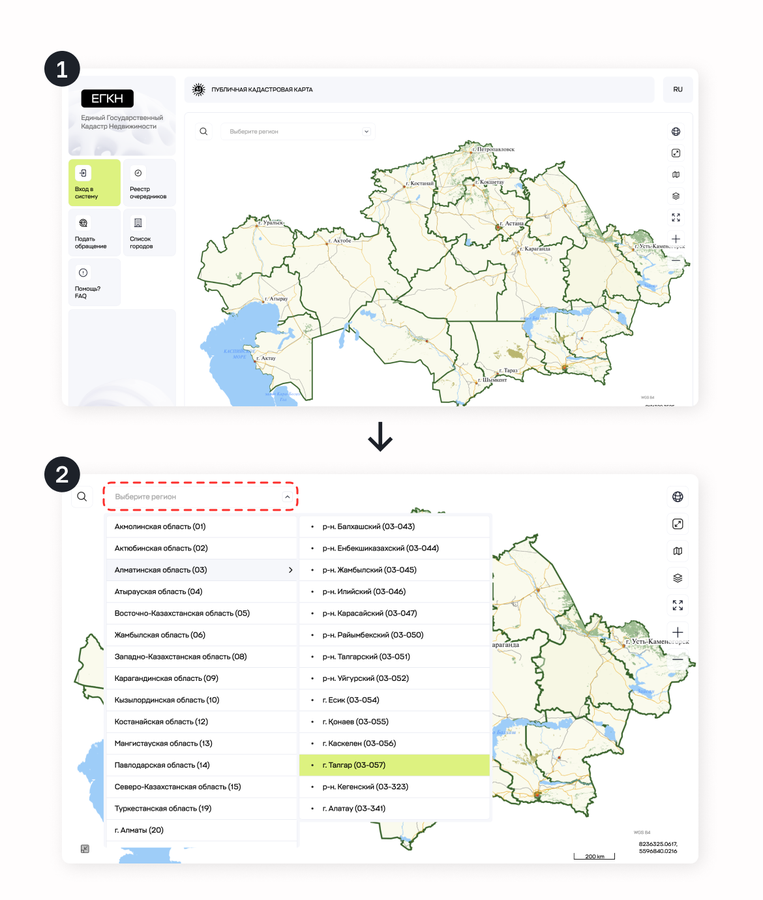
Task: Select г. Талгар (03-057) from the list
Action: pos(394,766)
